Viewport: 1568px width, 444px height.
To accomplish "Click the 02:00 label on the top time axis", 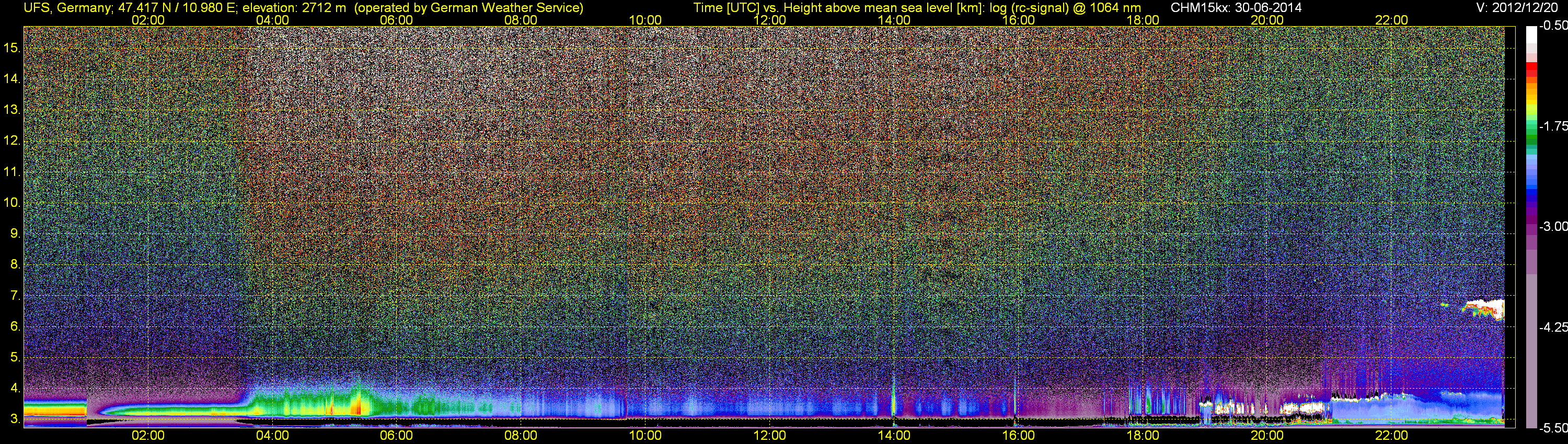I will pos(148,20).
